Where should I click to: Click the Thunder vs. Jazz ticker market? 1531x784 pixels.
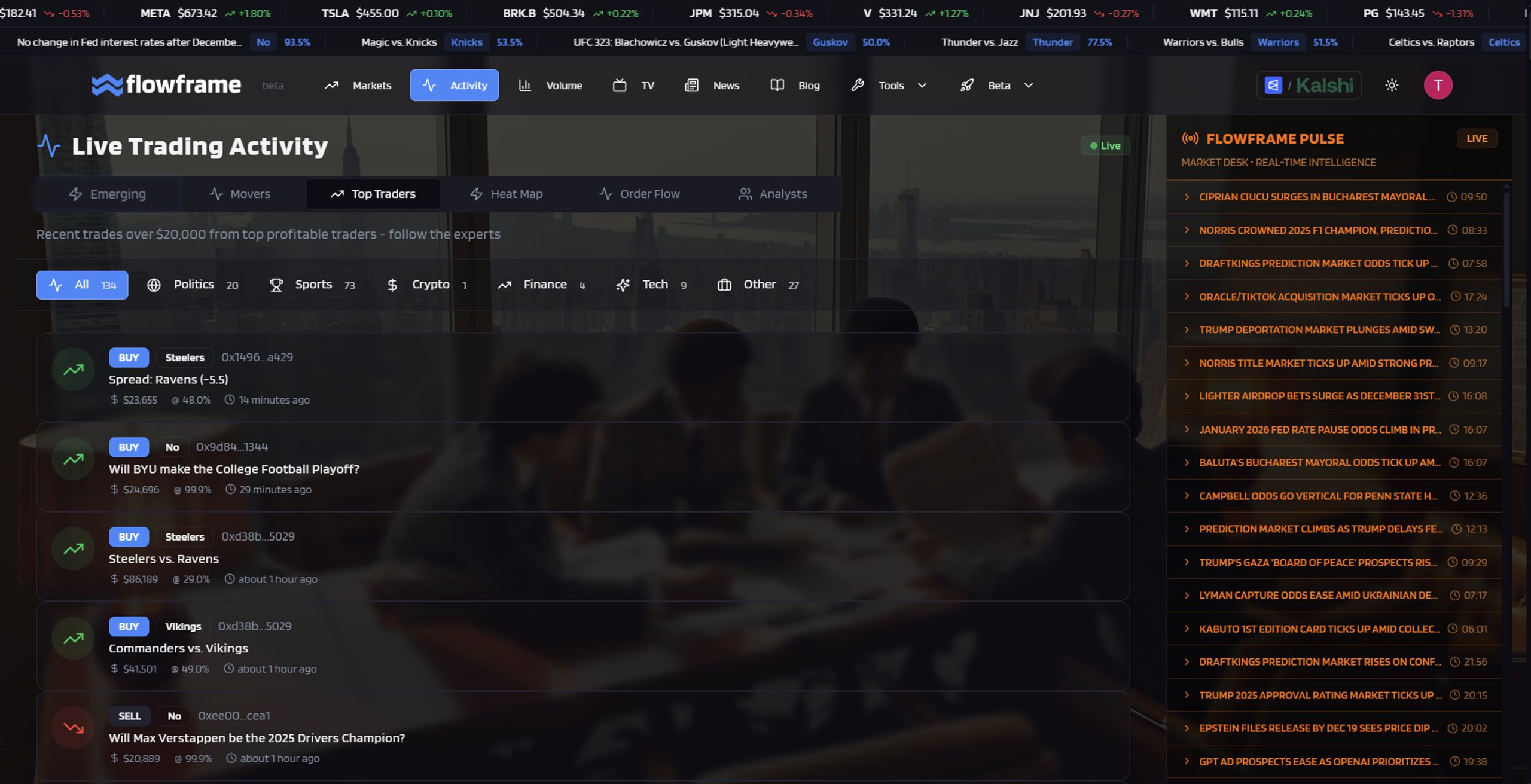click(x=1026, y=42)
